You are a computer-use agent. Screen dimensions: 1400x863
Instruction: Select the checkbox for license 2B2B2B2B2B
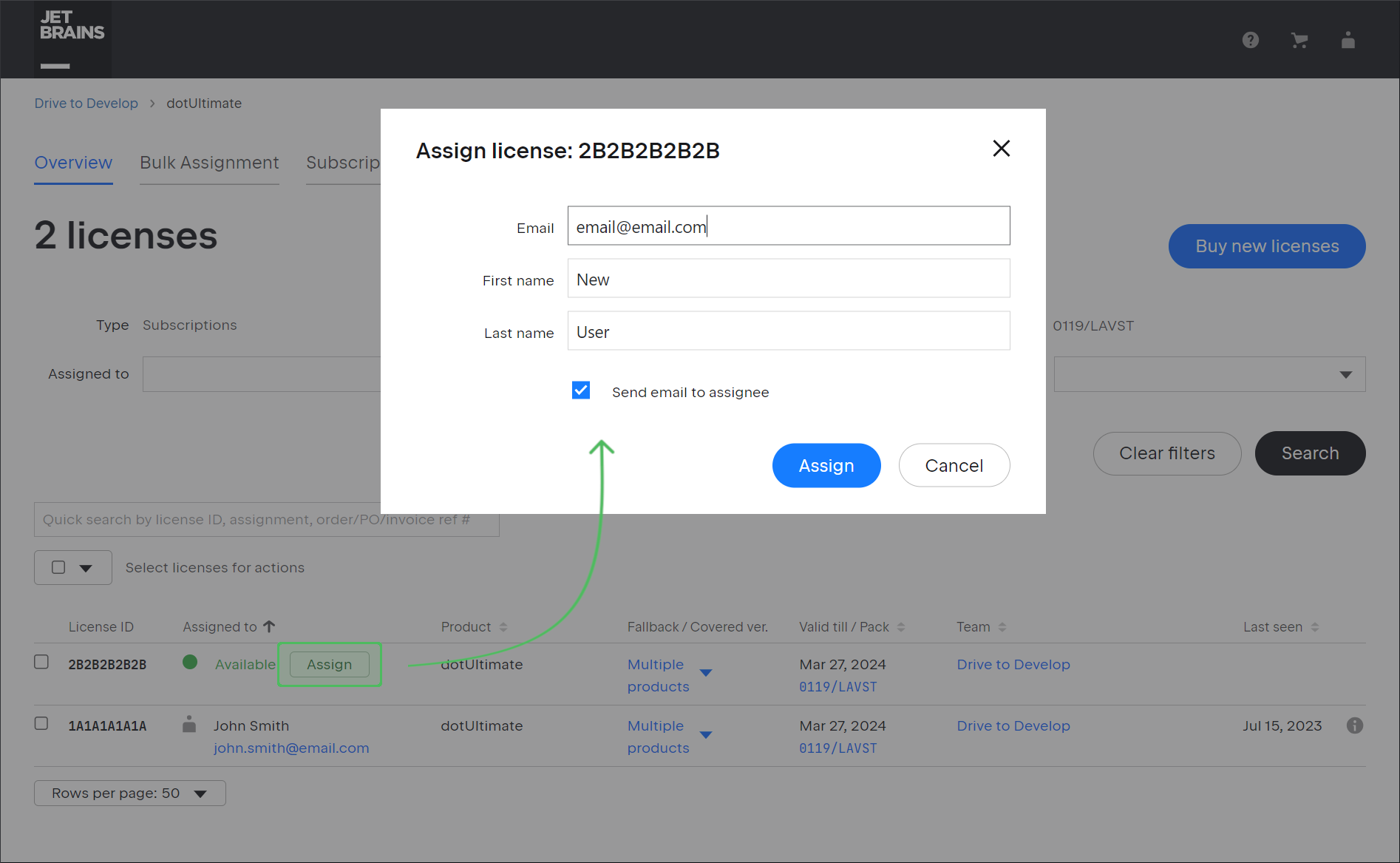41,662
